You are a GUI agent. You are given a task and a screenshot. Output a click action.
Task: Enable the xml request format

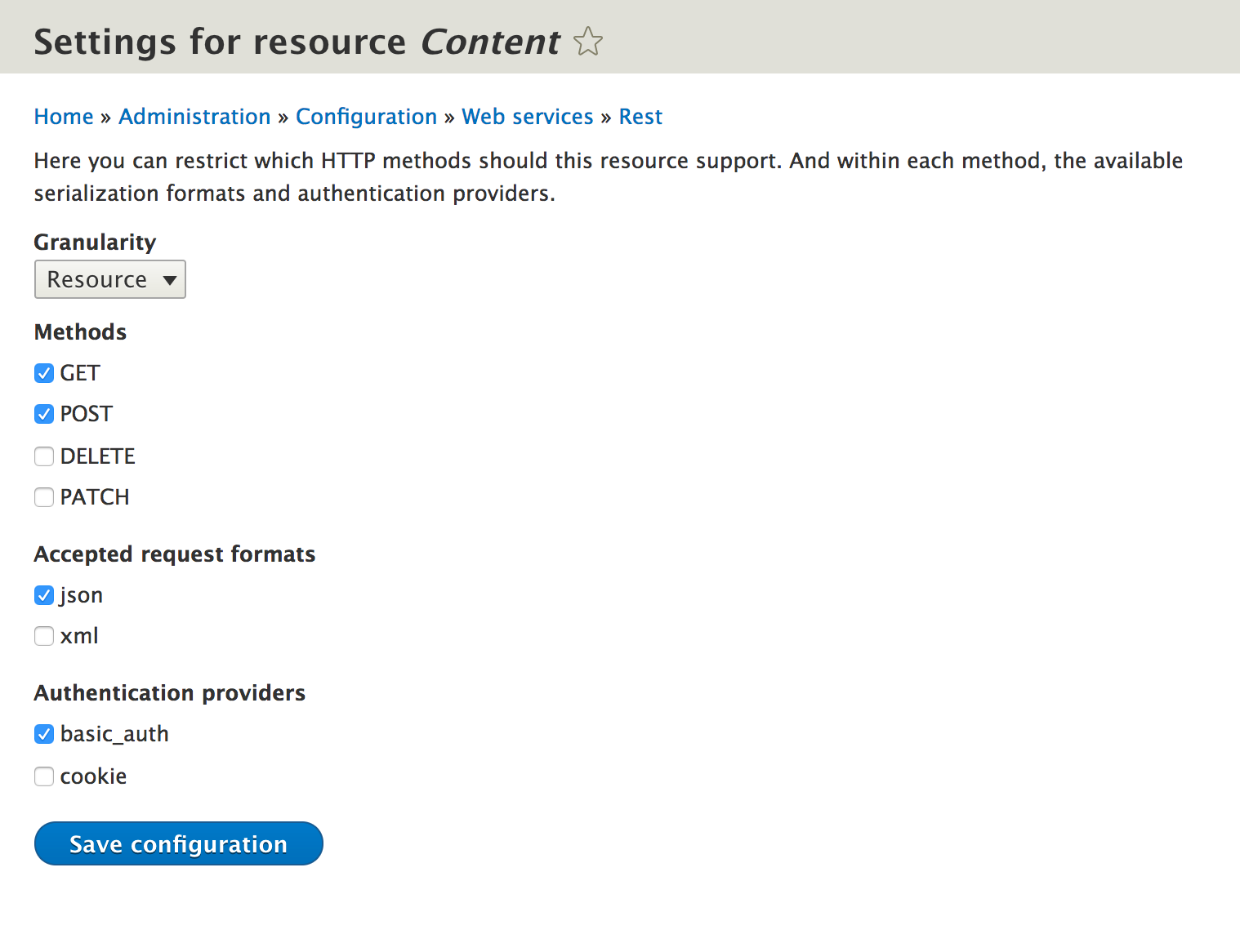[44, 636]
